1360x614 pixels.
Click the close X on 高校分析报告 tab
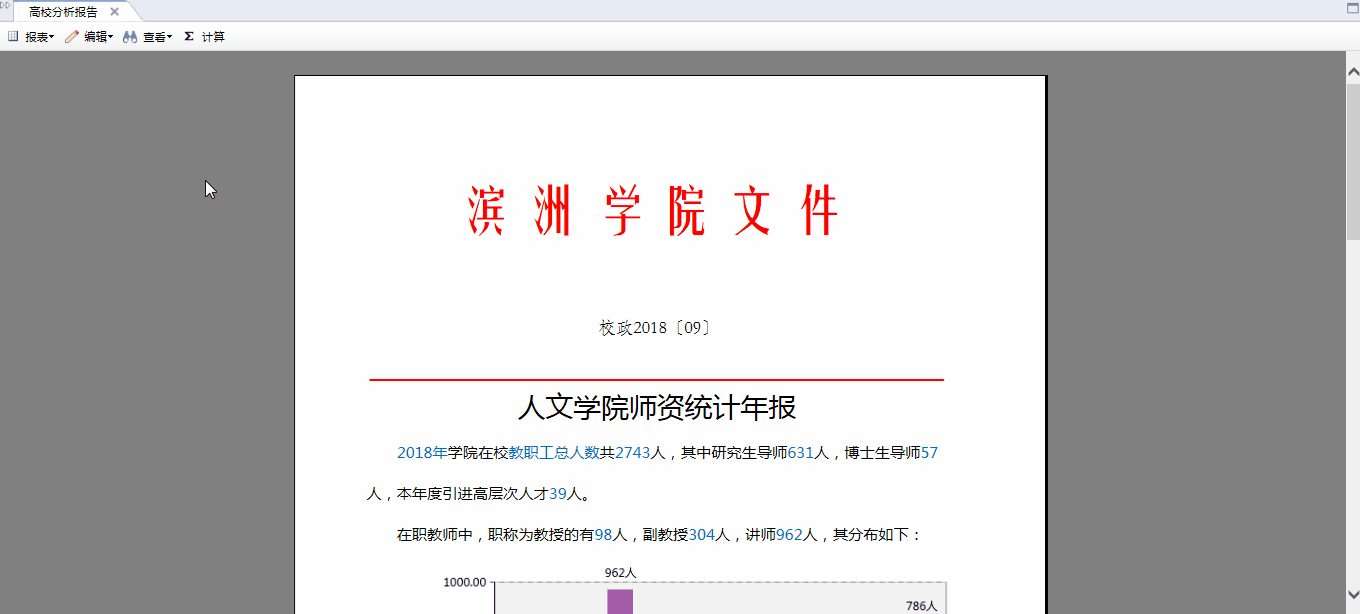(x=114, y=12)
